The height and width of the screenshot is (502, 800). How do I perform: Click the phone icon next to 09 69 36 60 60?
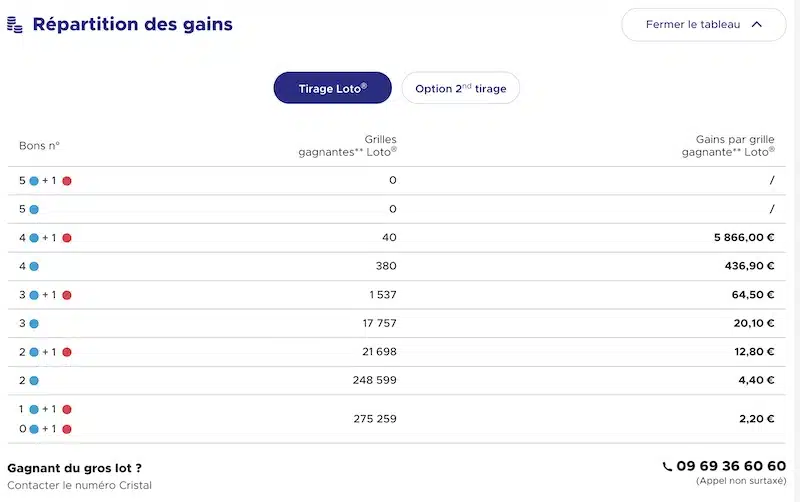click(667, 466)
